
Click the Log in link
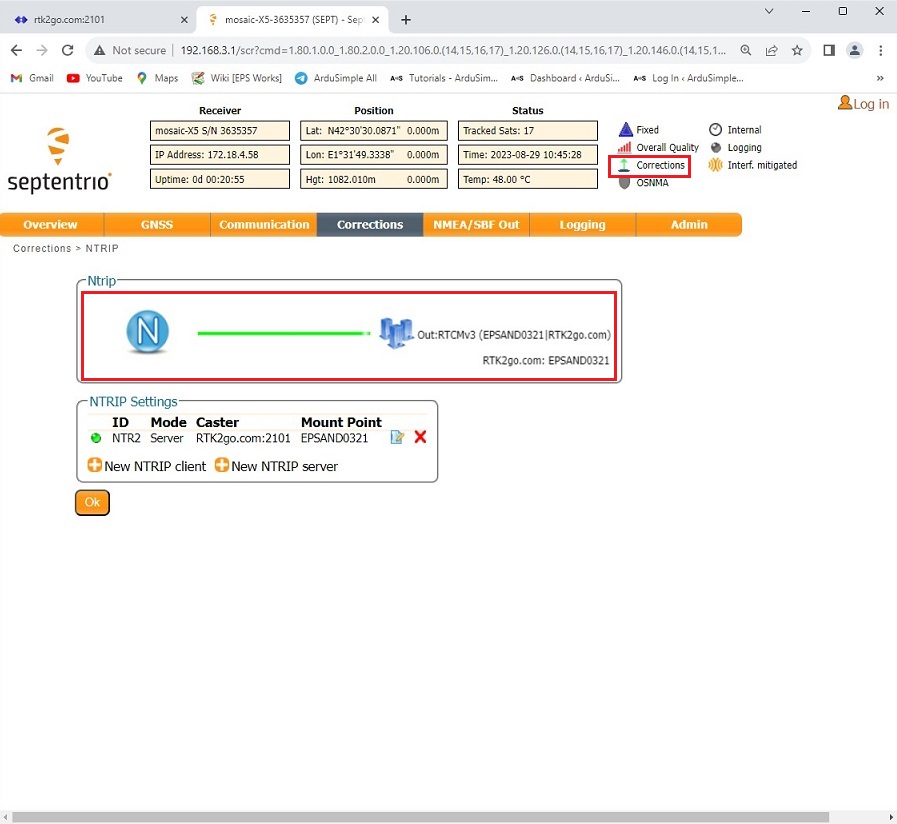863,104
